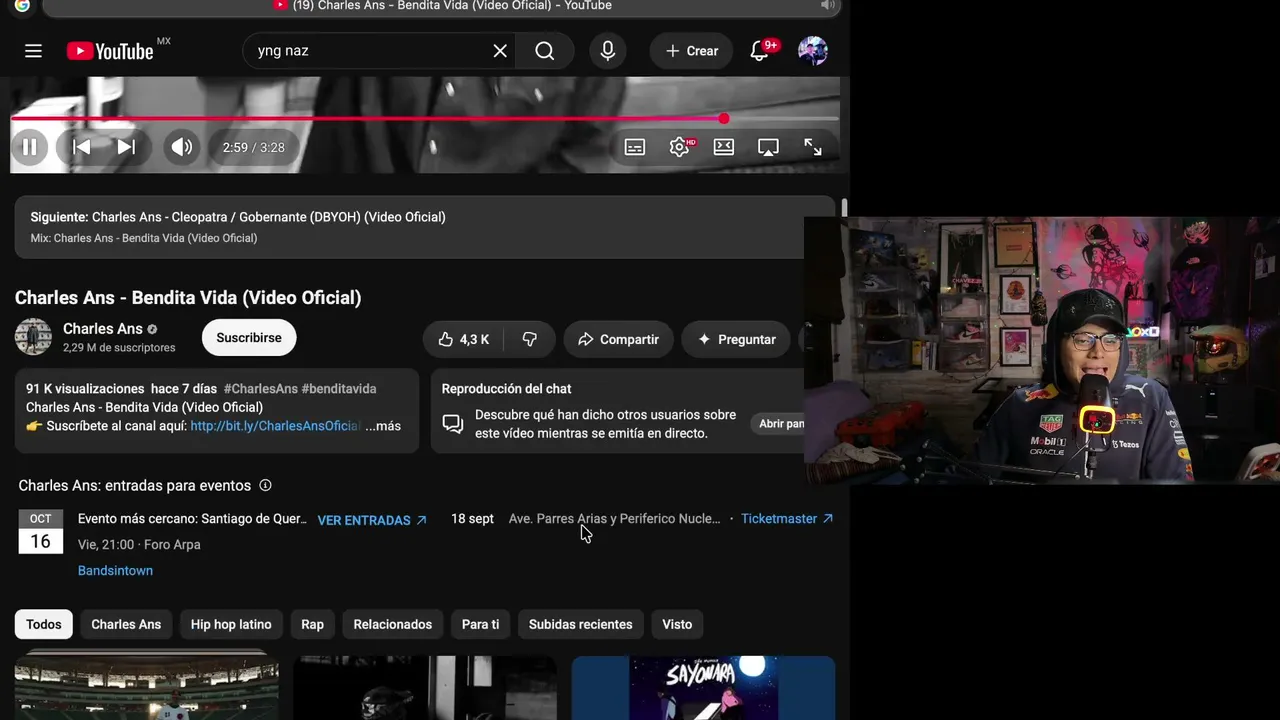Select Subidas recientes chip
Image resolution: width=1280 pixels, height=720 pixels.
[x=581, y=624]
